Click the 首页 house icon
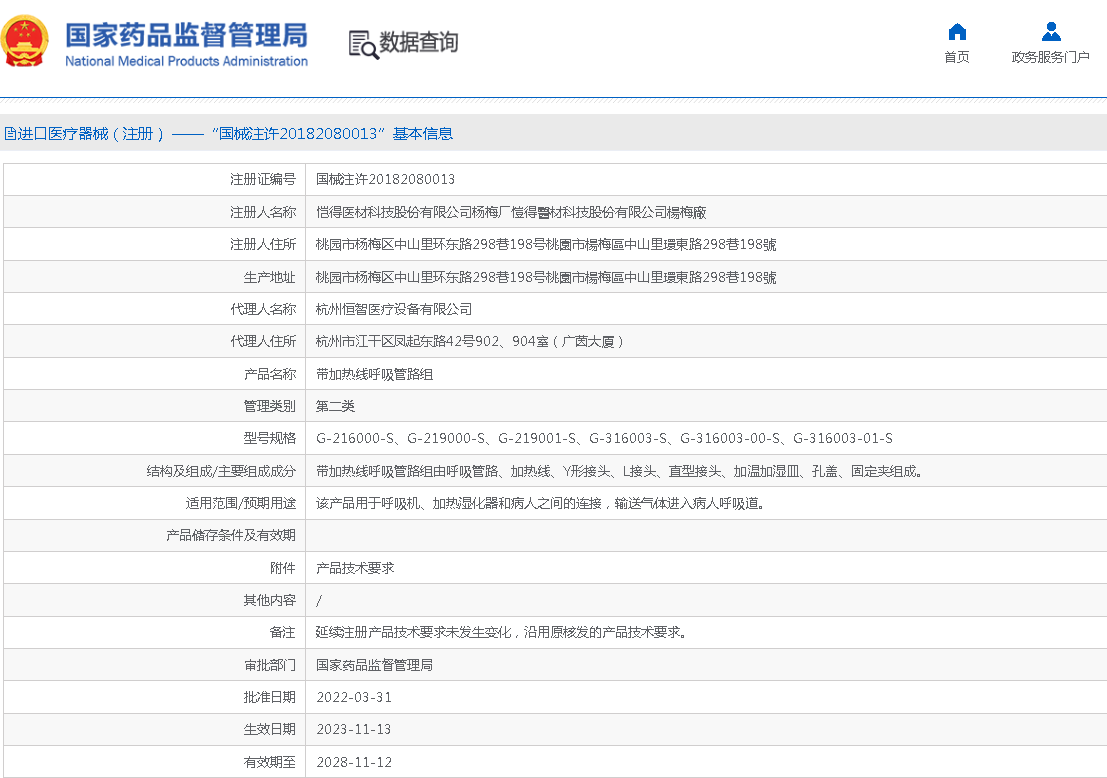 957,31
